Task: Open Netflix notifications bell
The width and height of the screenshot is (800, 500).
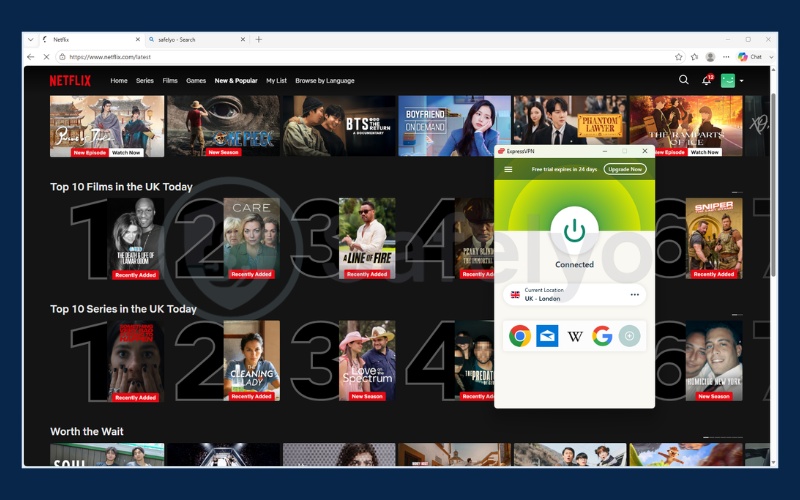Action: [x=707, y=80]
